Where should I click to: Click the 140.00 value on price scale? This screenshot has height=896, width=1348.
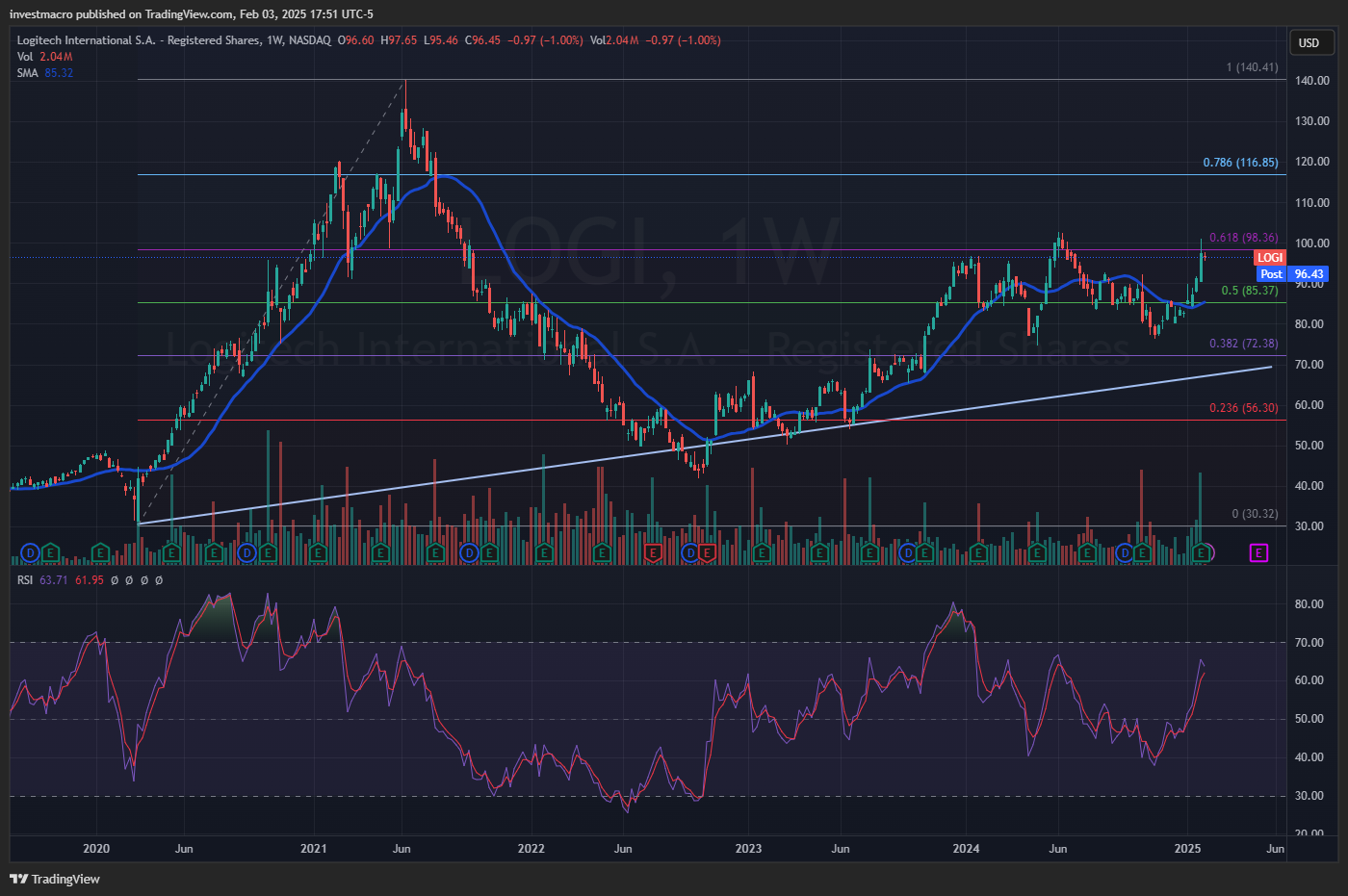pyautogui.click(x=1311, y=81)
